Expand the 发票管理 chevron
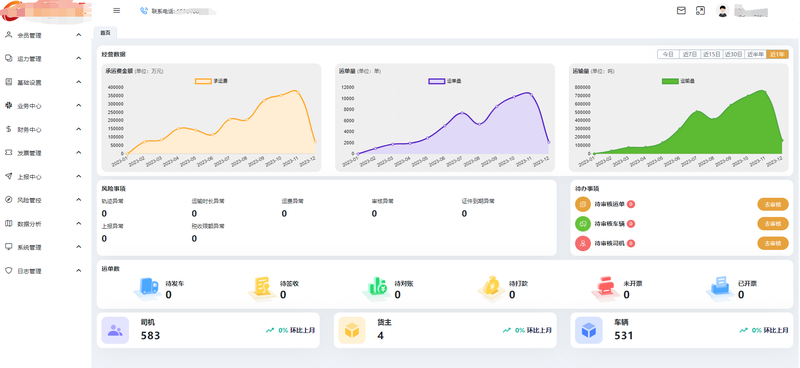Screen dimensions: 800x368 tap(79, 153)
